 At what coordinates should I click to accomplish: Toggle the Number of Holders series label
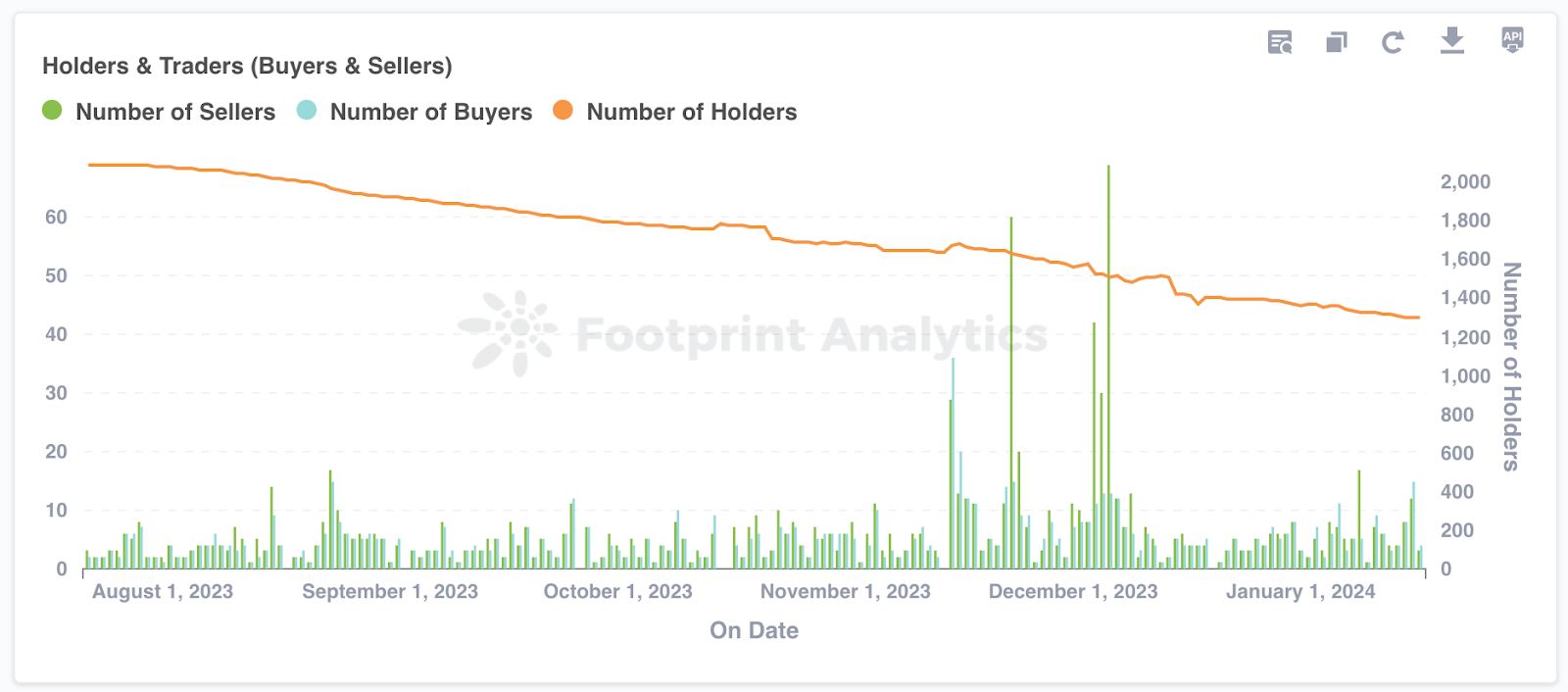[692, 112]
